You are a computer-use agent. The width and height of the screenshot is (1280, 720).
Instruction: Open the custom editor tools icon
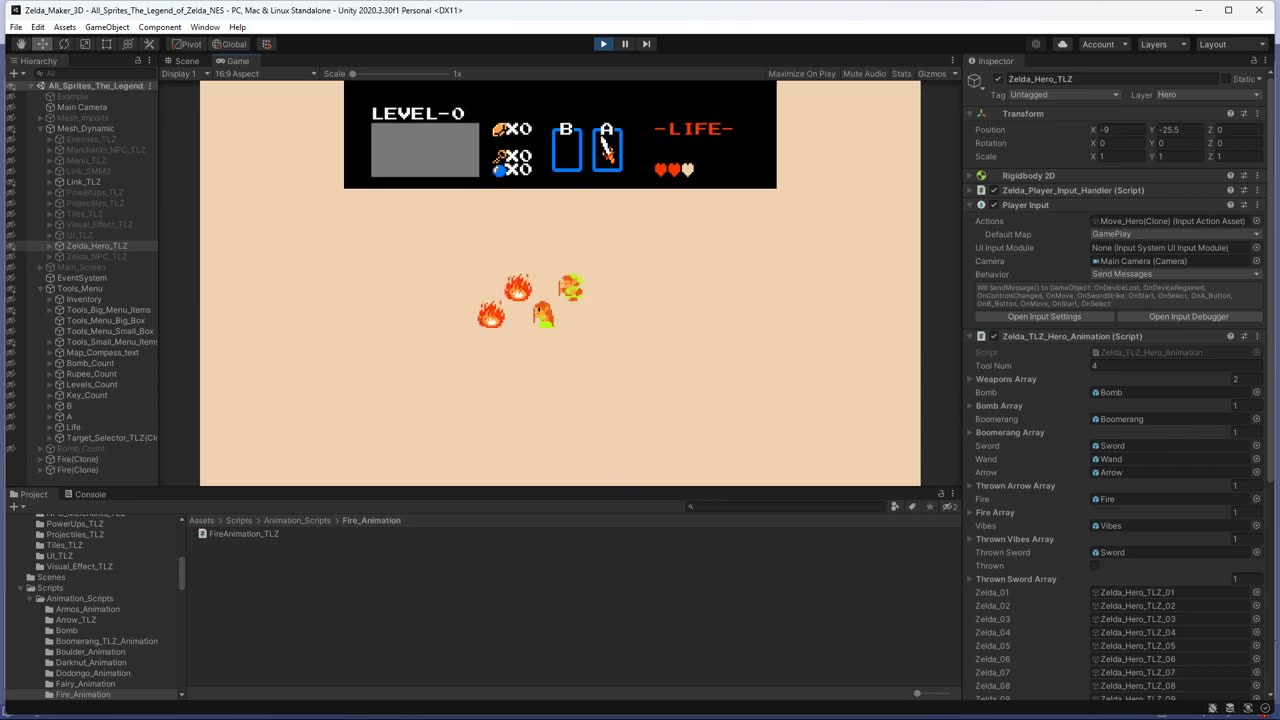point(149,44)
